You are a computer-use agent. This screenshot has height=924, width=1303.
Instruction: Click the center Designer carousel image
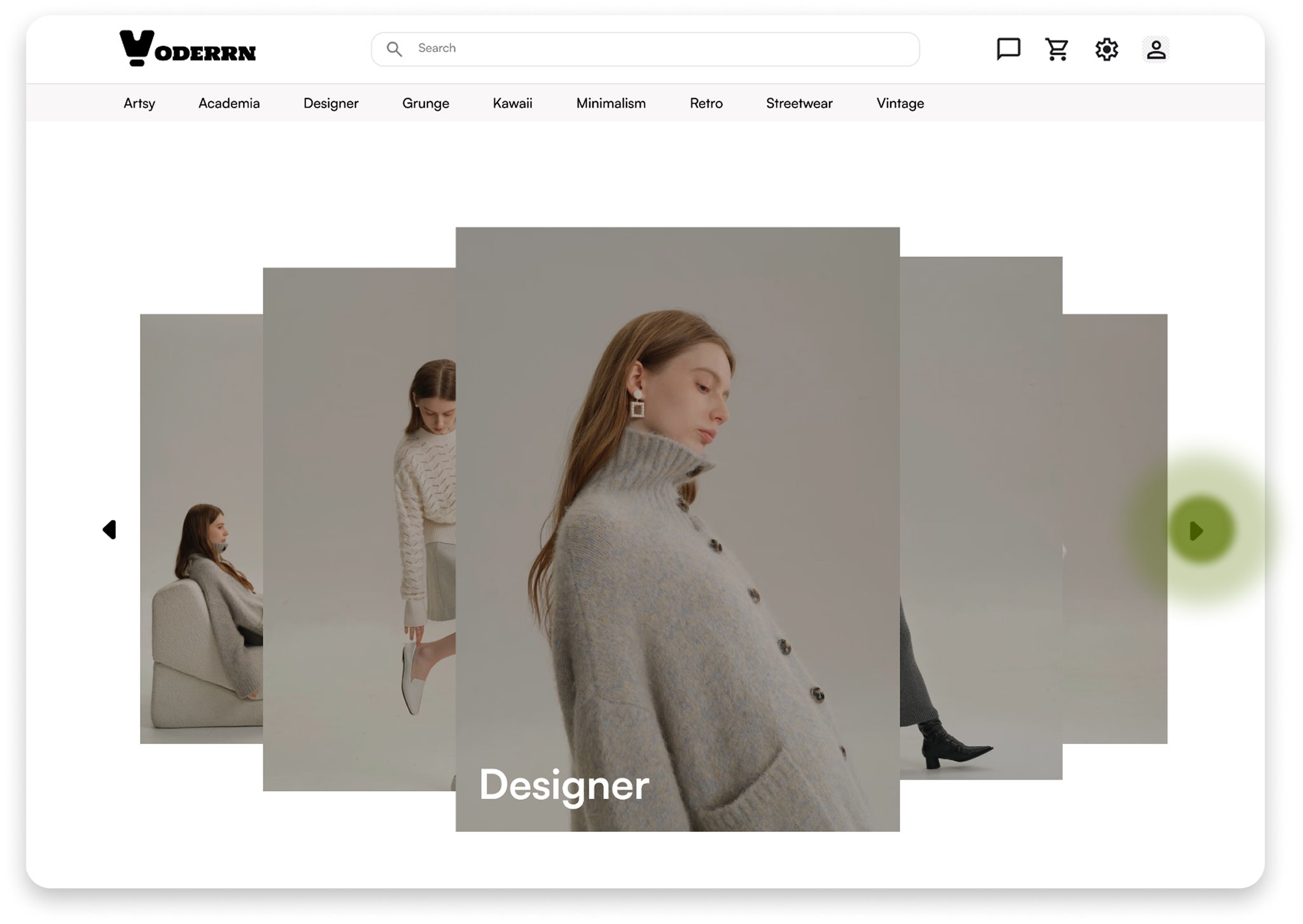click(x=678, y=528)
